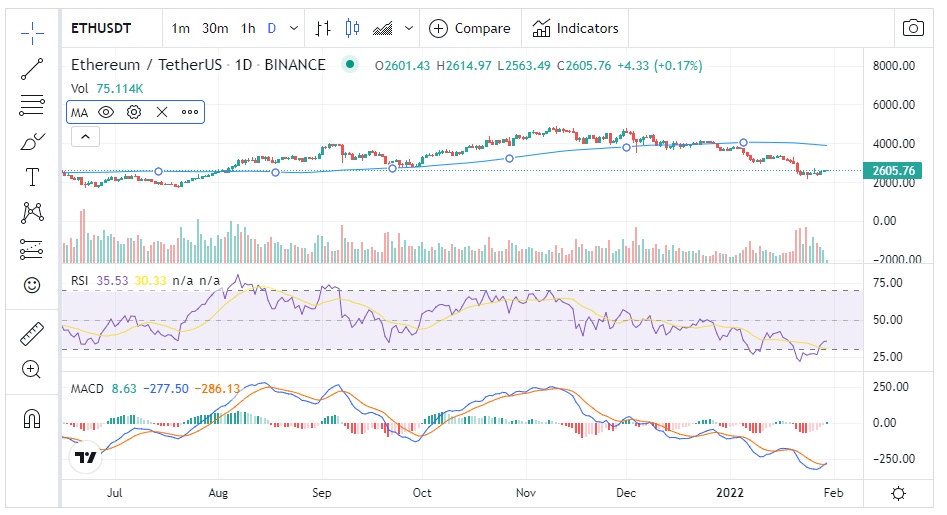Image resolution: width=947 pixels, height=515 pixels.
Task: Click the Ethereum / TetherUS chart title
Action: [x=198, y=65]
